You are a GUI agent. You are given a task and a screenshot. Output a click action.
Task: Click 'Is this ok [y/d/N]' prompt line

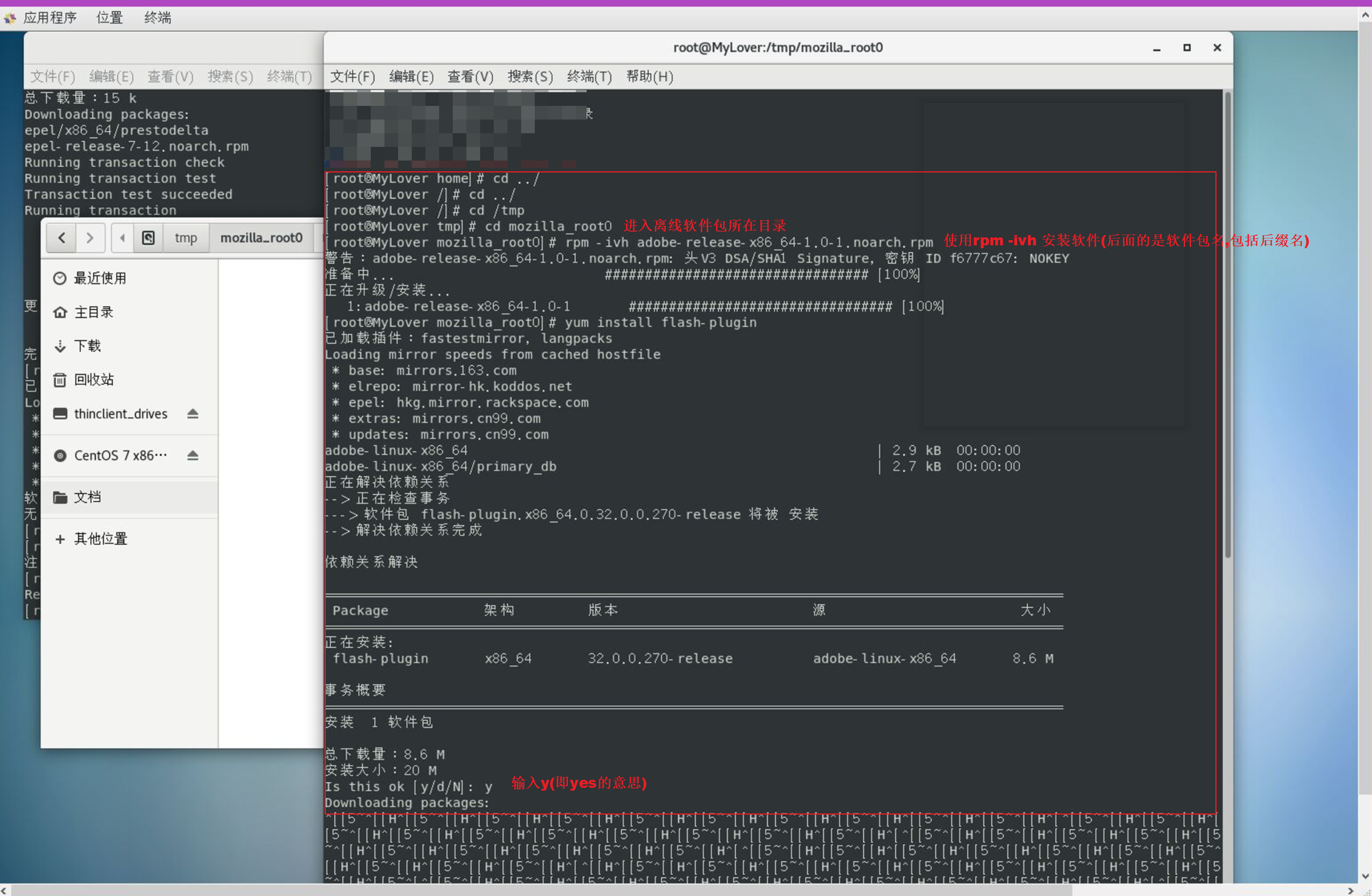408,787
